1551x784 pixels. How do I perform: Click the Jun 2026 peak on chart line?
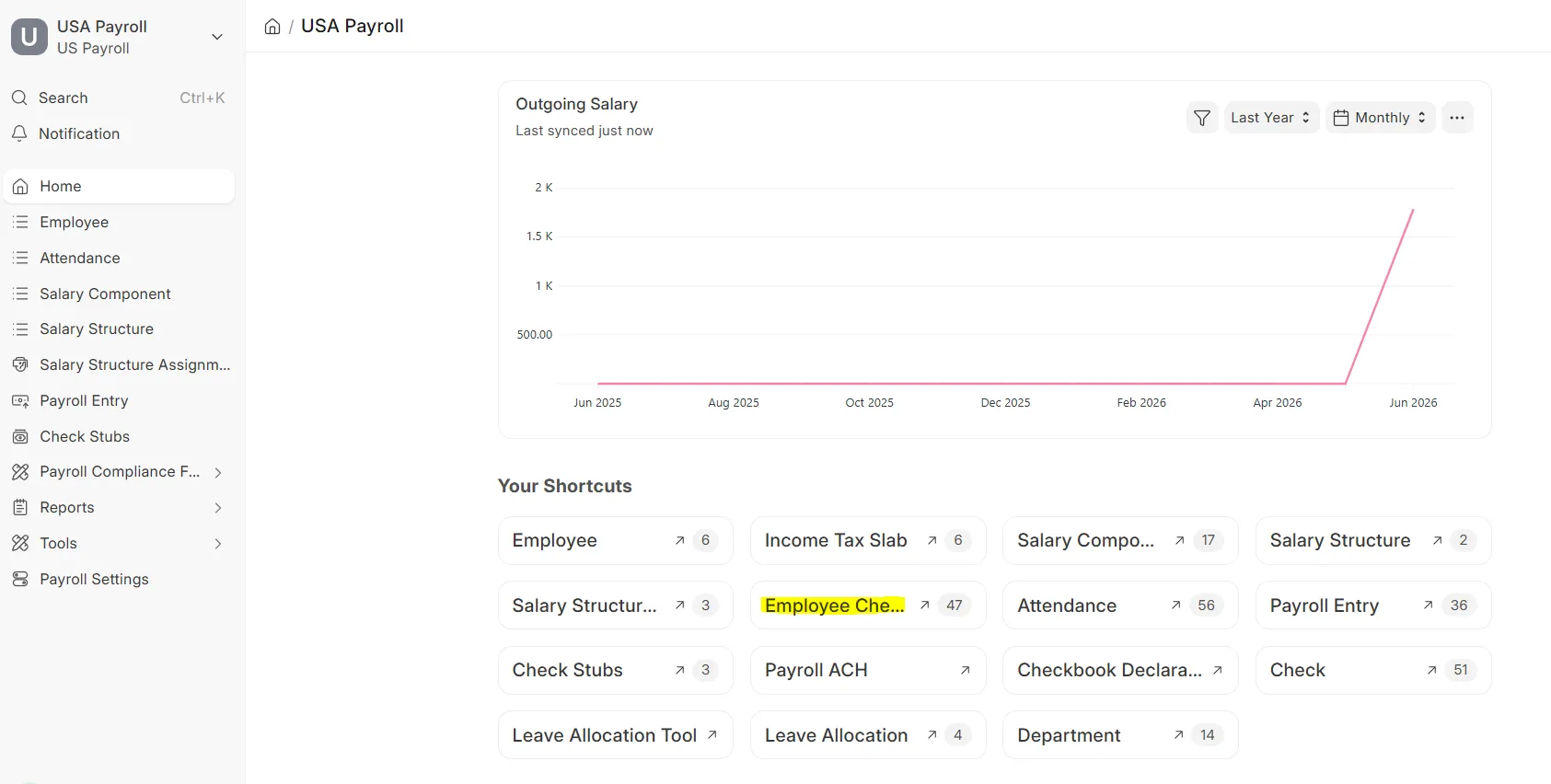(1413, 210)
